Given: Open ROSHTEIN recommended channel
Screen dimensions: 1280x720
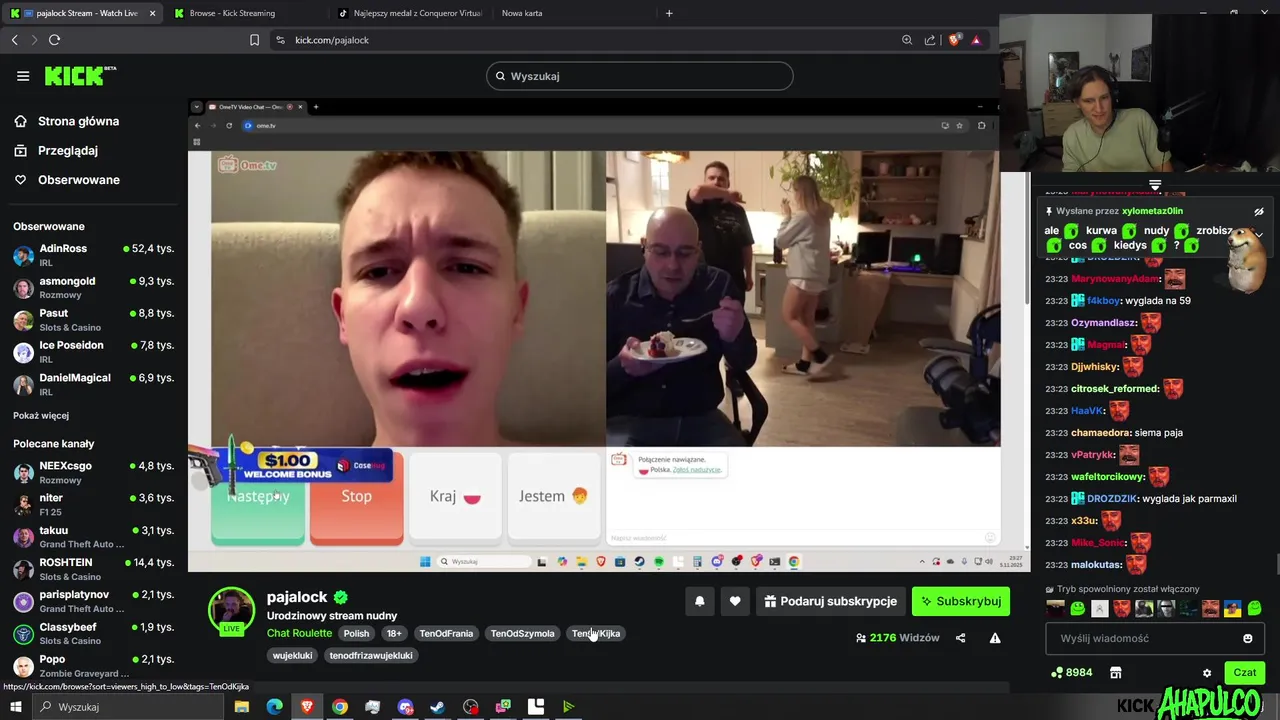Looking at the screenshot, I should (94, 569).
